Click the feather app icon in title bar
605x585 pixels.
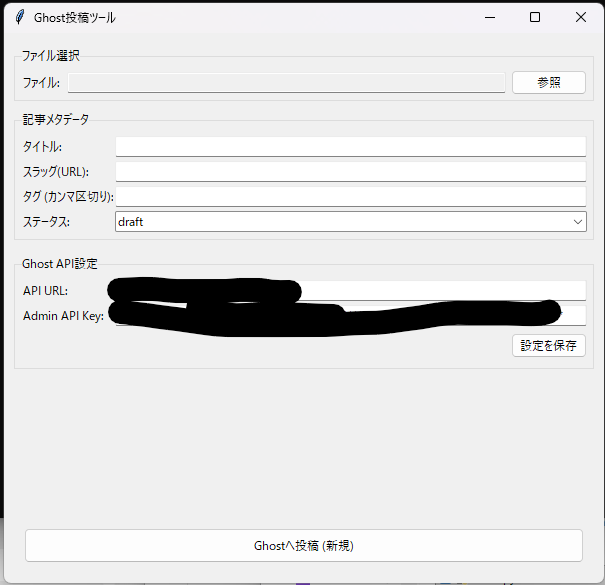tap(20, 17)
